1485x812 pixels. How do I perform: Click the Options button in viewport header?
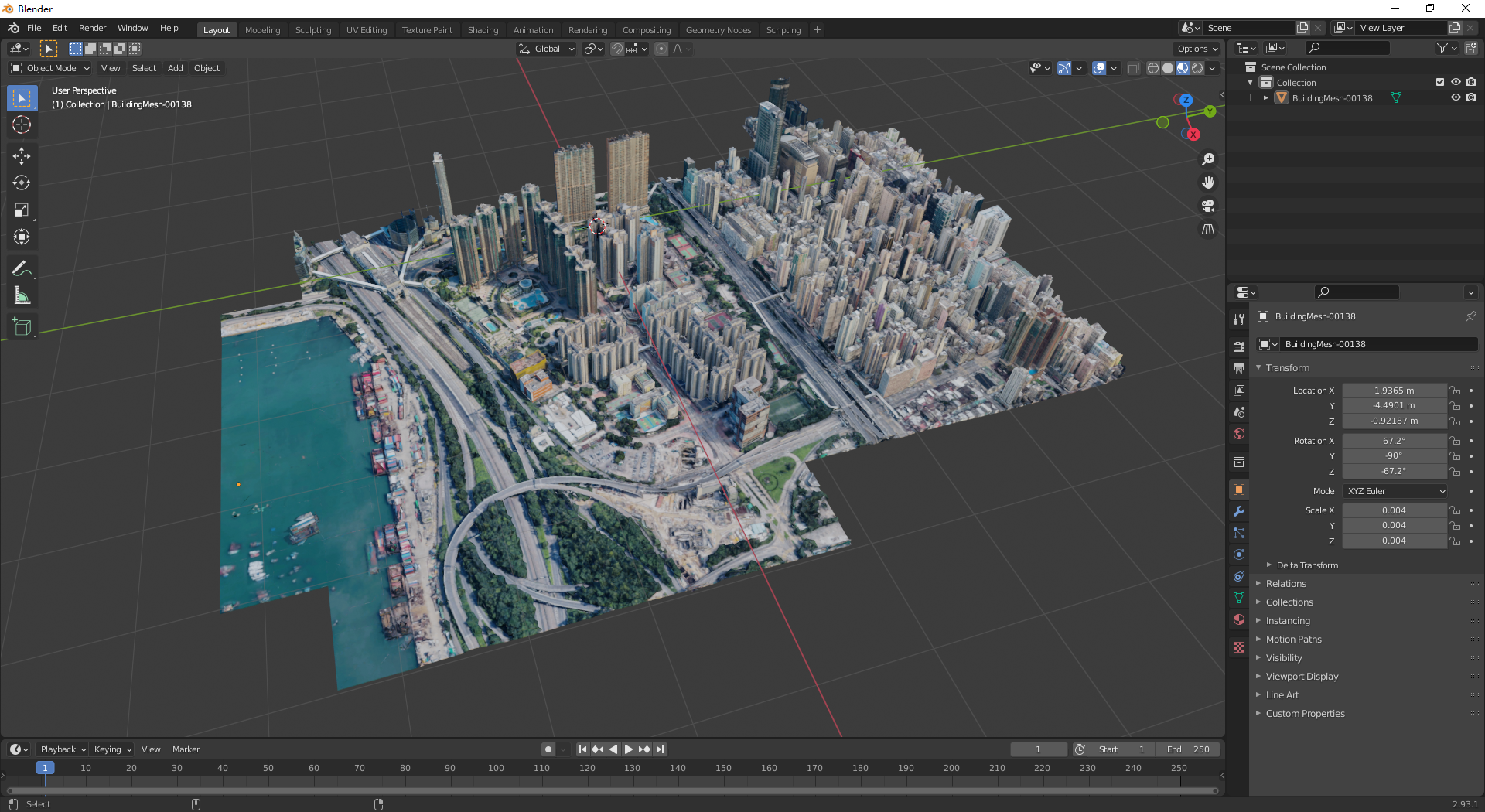tap(1197, 49)
